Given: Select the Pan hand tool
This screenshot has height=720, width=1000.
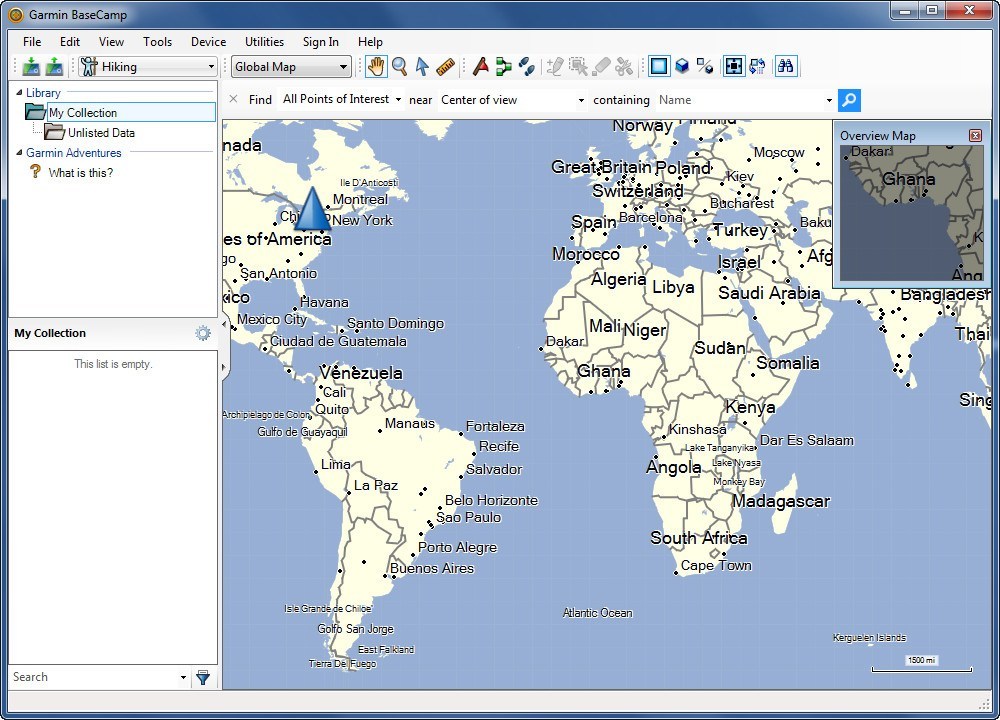Looking at the screenshot, I should coord(376,66).
